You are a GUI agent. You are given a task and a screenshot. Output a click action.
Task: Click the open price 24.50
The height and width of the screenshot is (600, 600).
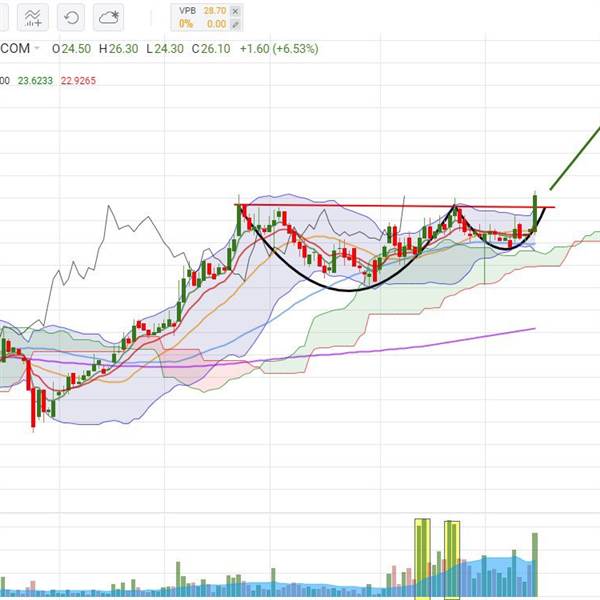pyautogui.click(x=77, y=49)
